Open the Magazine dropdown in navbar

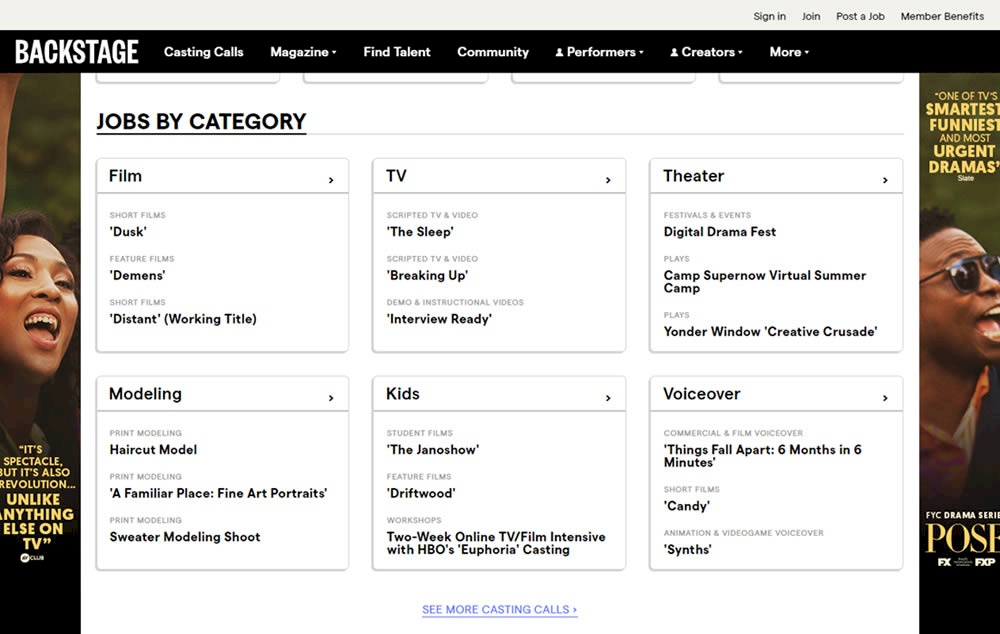(x=303, y=52)
